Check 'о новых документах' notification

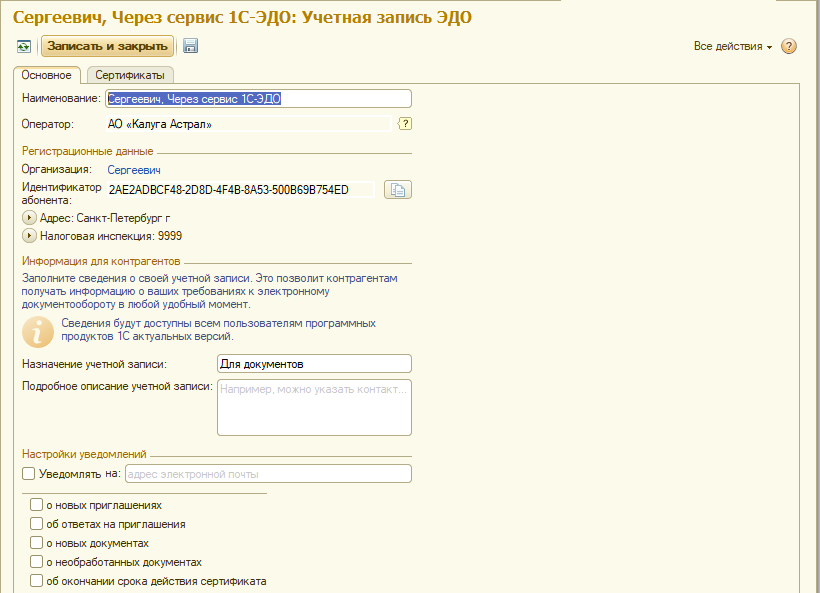tap(37, 543)
